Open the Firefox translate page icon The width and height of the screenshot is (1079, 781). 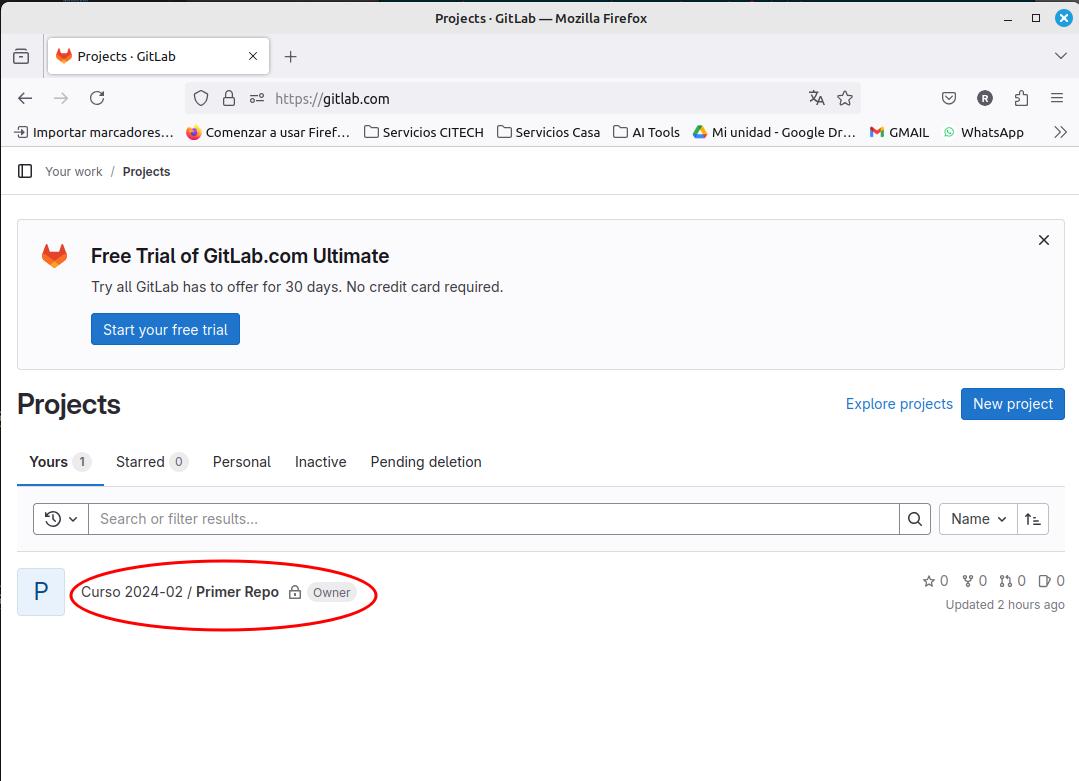pos(817,98)
